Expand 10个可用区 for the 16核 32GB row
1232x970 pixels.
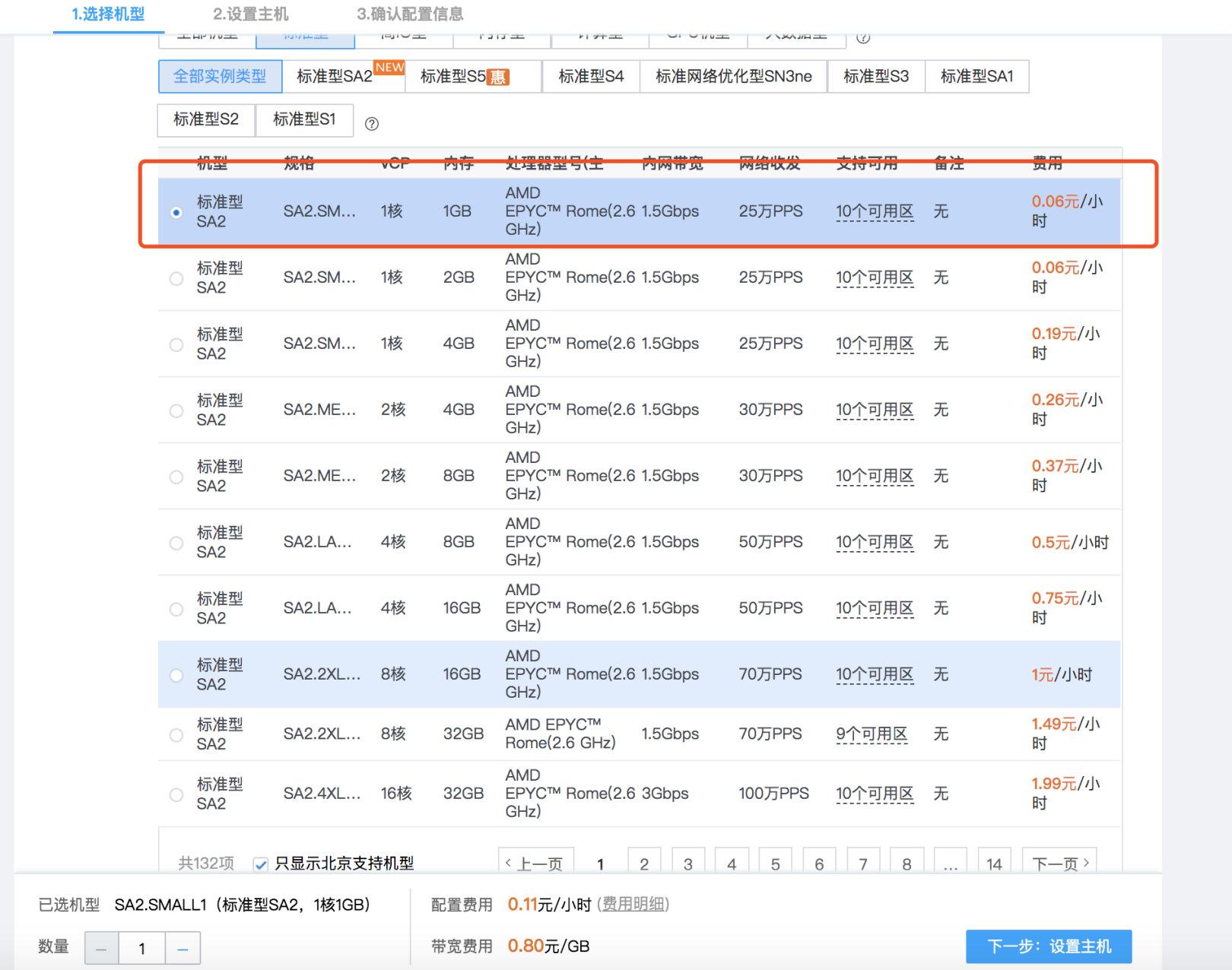875,794
